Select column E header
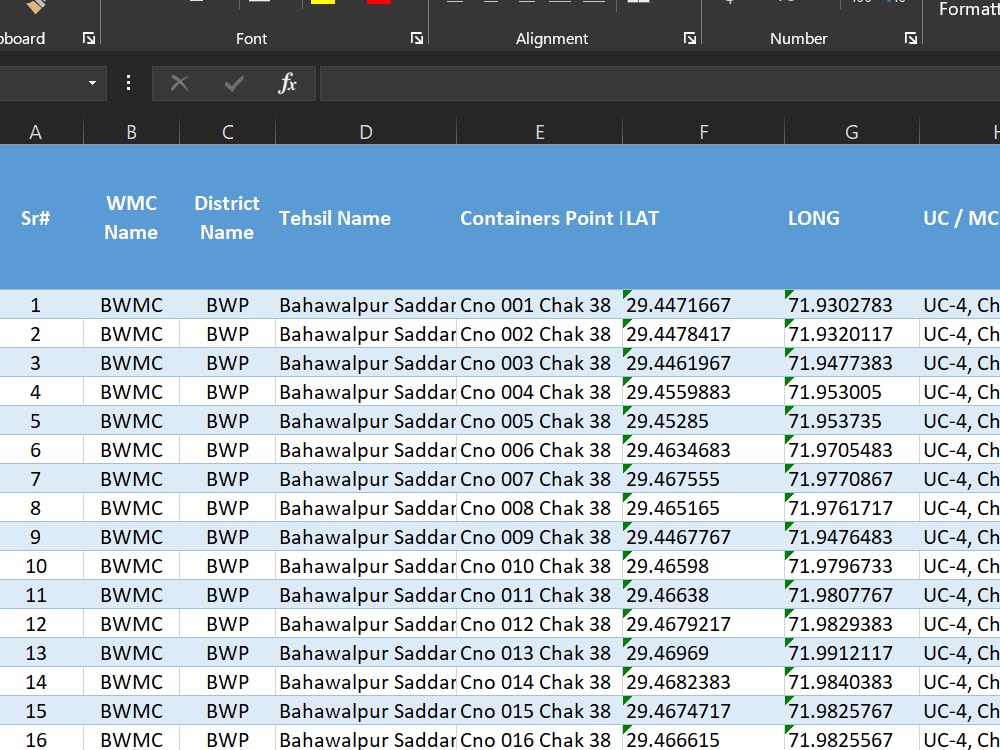Screen dimensions: 1000x750 pyautogui.click(x=540, y=133)
